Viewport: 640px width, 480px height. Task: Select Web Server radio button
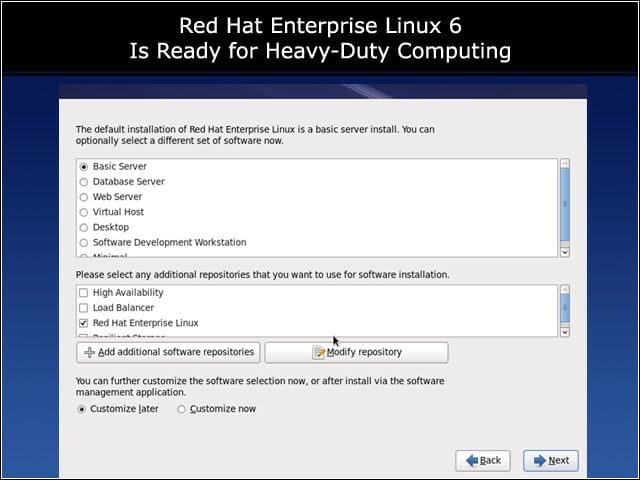[84, 197]
